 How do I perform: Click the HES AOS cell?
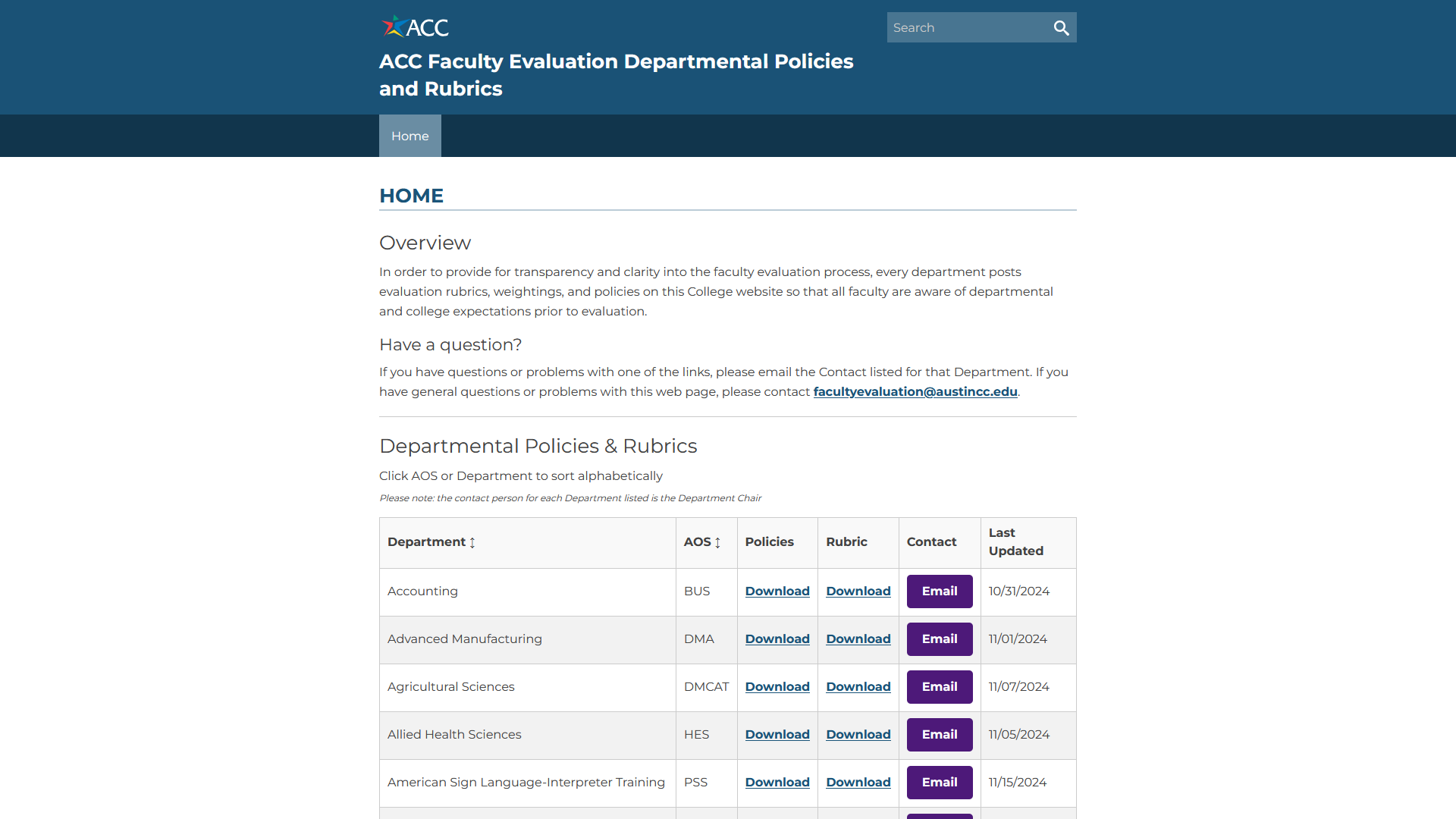pos(706,735)
